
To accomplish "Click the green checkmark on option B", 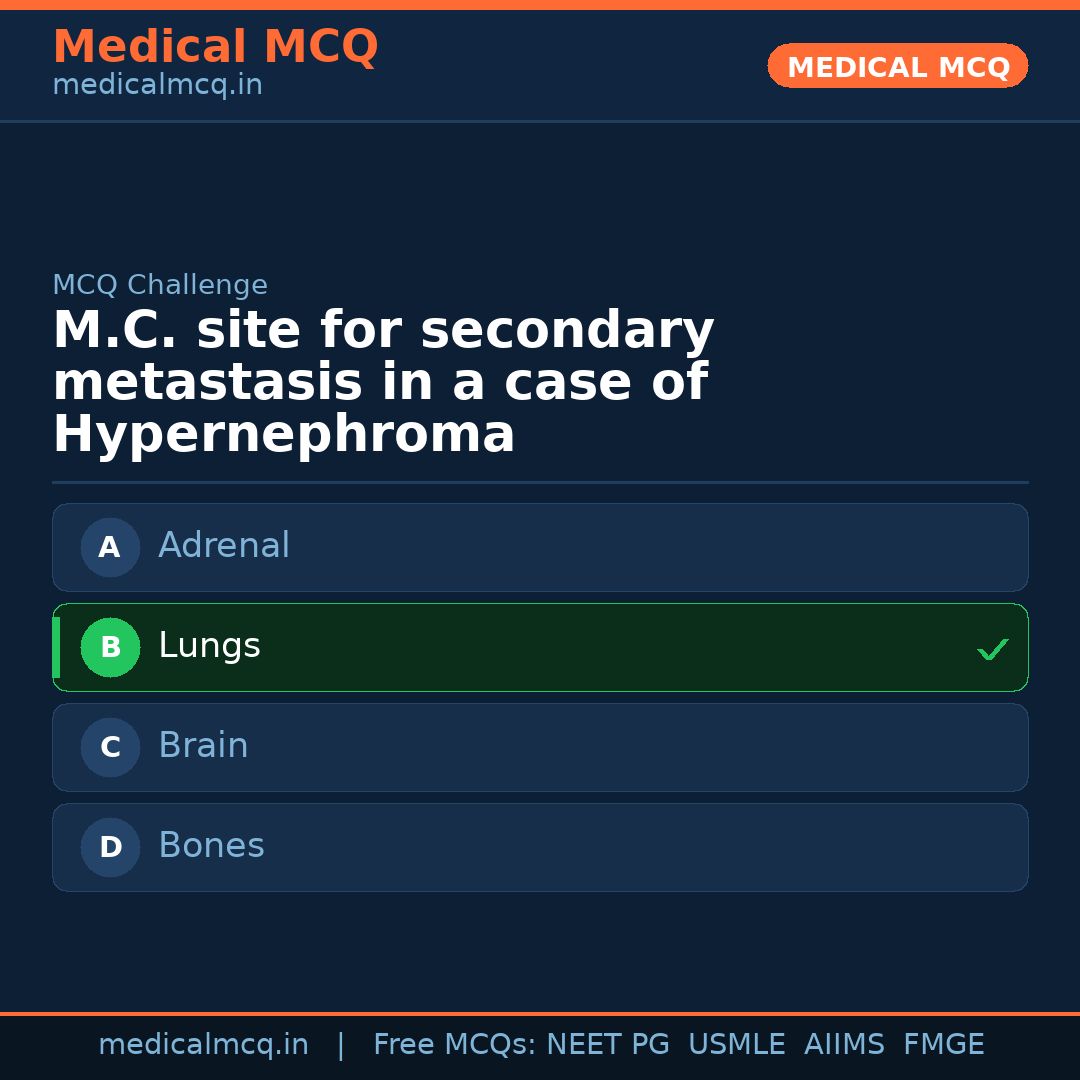I will (x=993, y=649).
